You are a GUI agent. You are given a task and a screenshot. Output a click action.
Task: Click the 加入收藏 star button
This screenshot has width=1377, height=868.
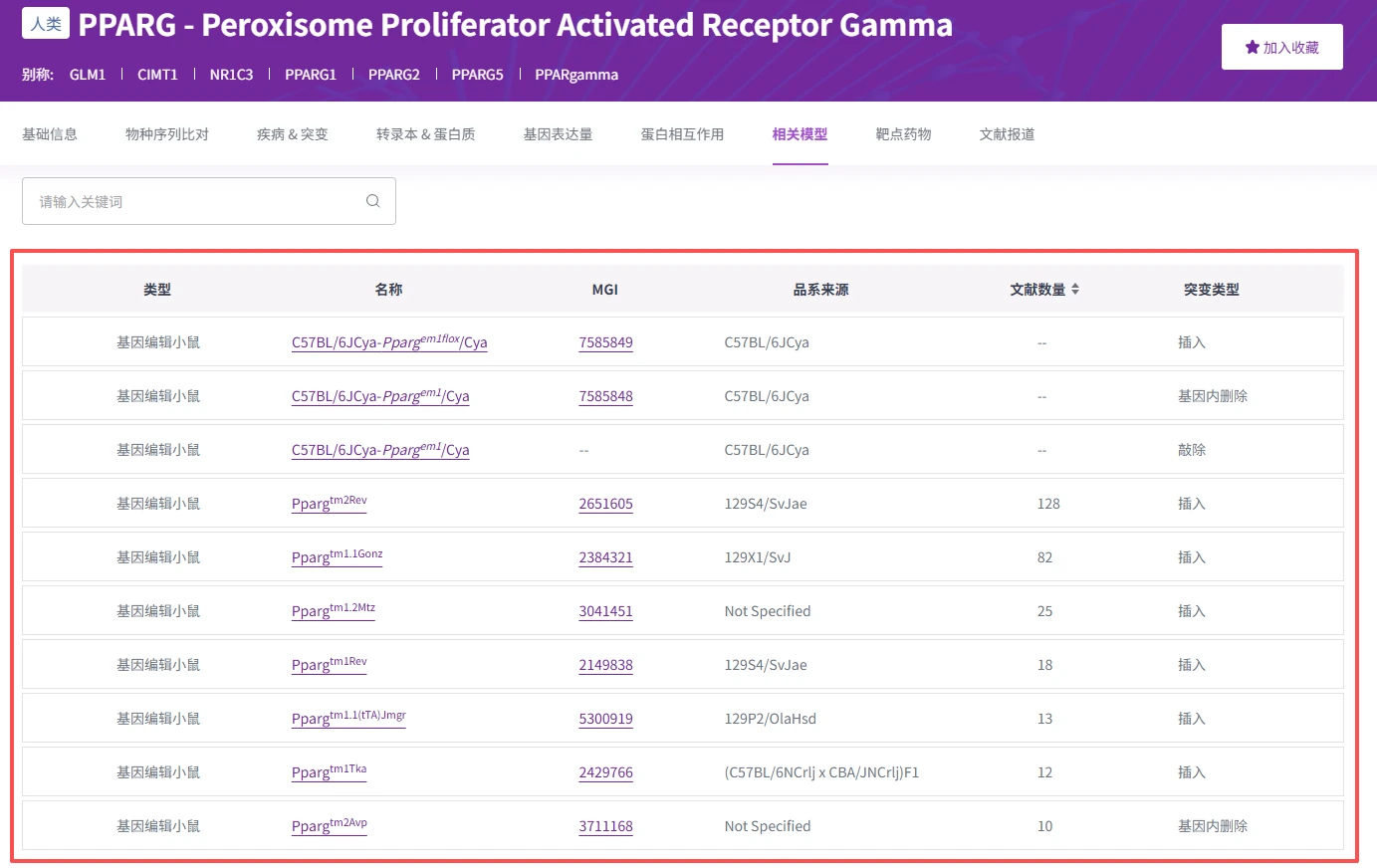click(x=1281, y=48)
